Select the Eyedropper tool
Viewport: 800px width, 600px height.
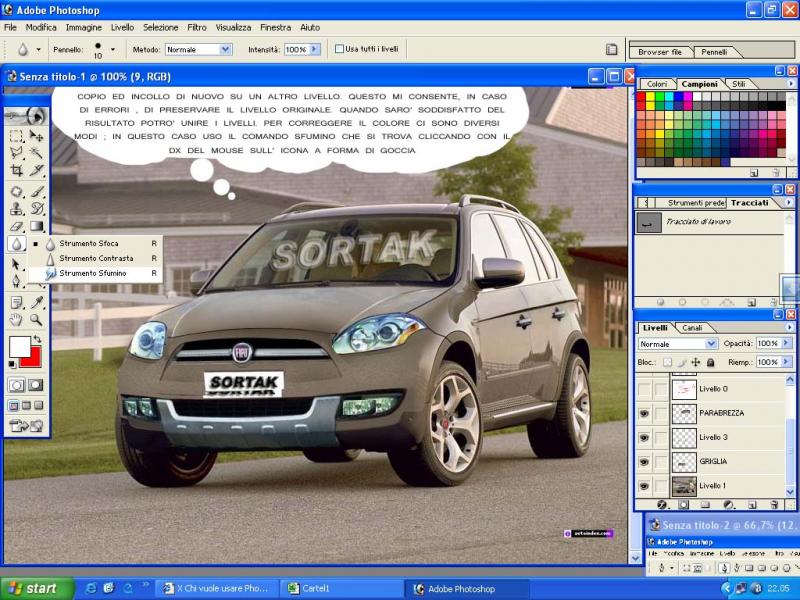click(36, 303)
